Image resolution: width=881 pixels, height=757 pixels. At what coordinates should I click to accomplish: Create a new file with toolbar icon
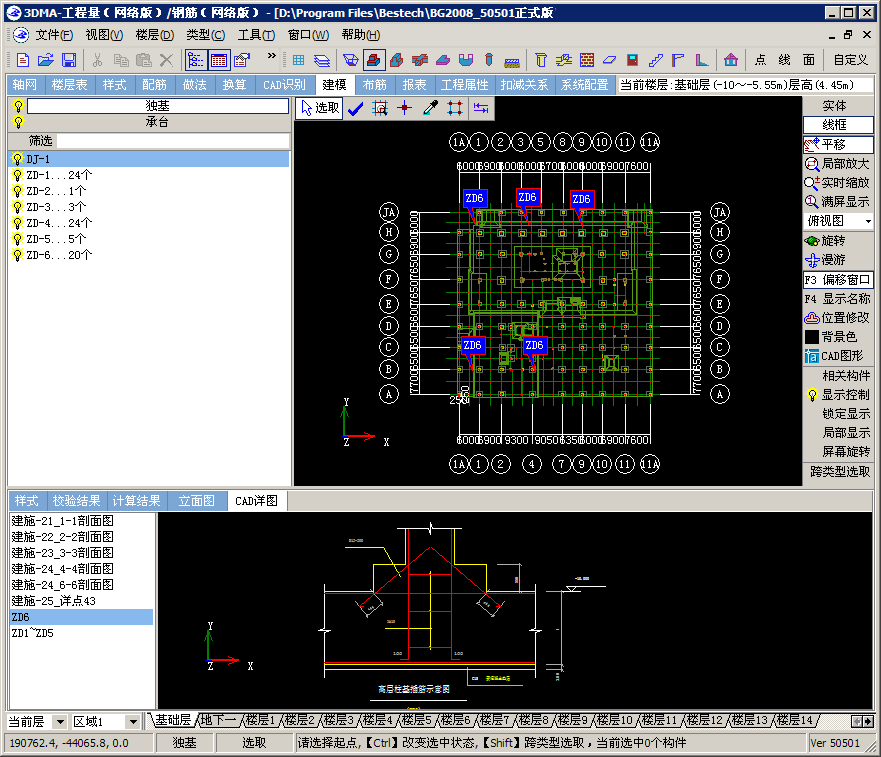click(23, 60)
